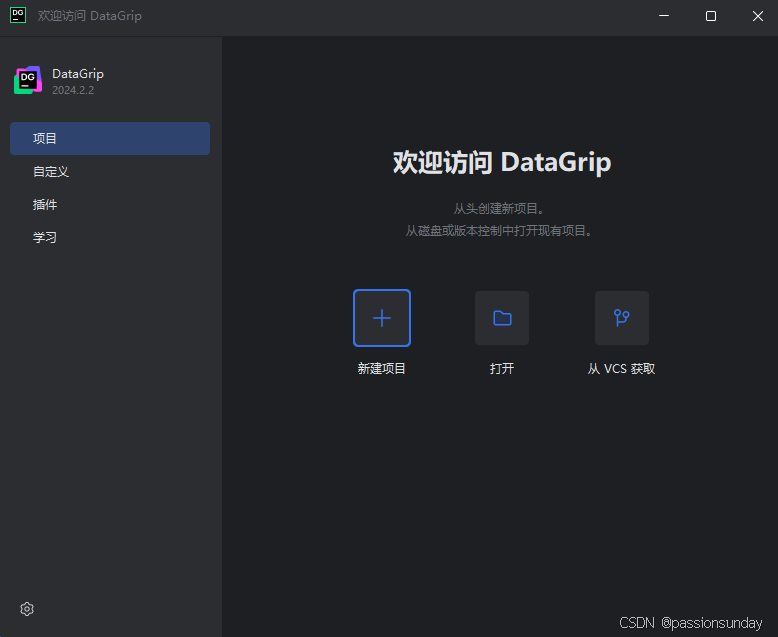Click the 新建项目 label
778x637 pixels.
point(382,369)
